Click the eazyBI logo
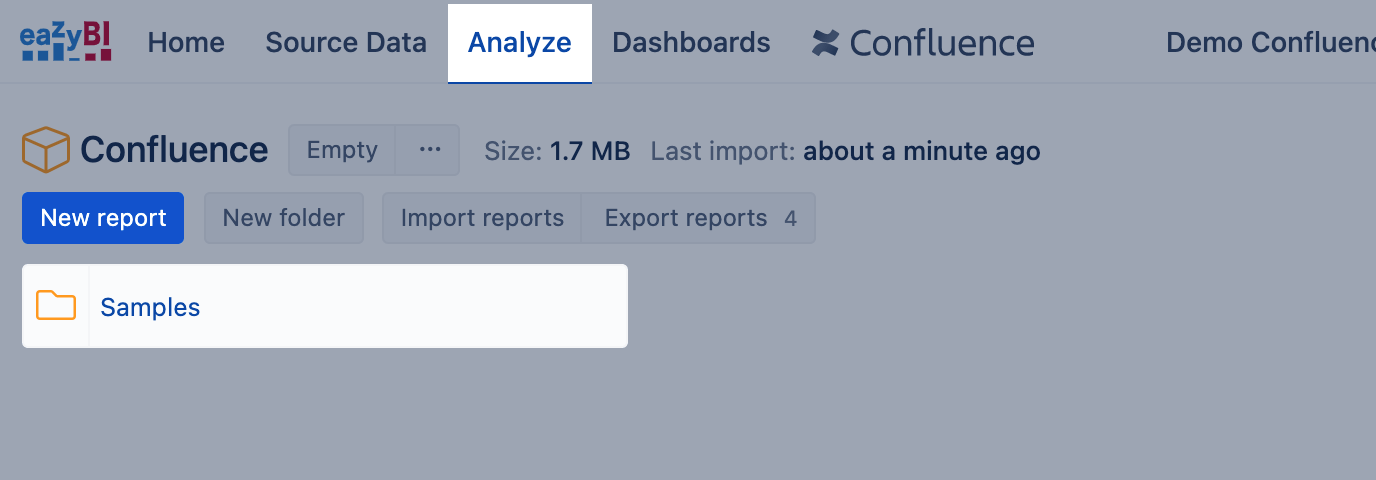 (65, 42)
